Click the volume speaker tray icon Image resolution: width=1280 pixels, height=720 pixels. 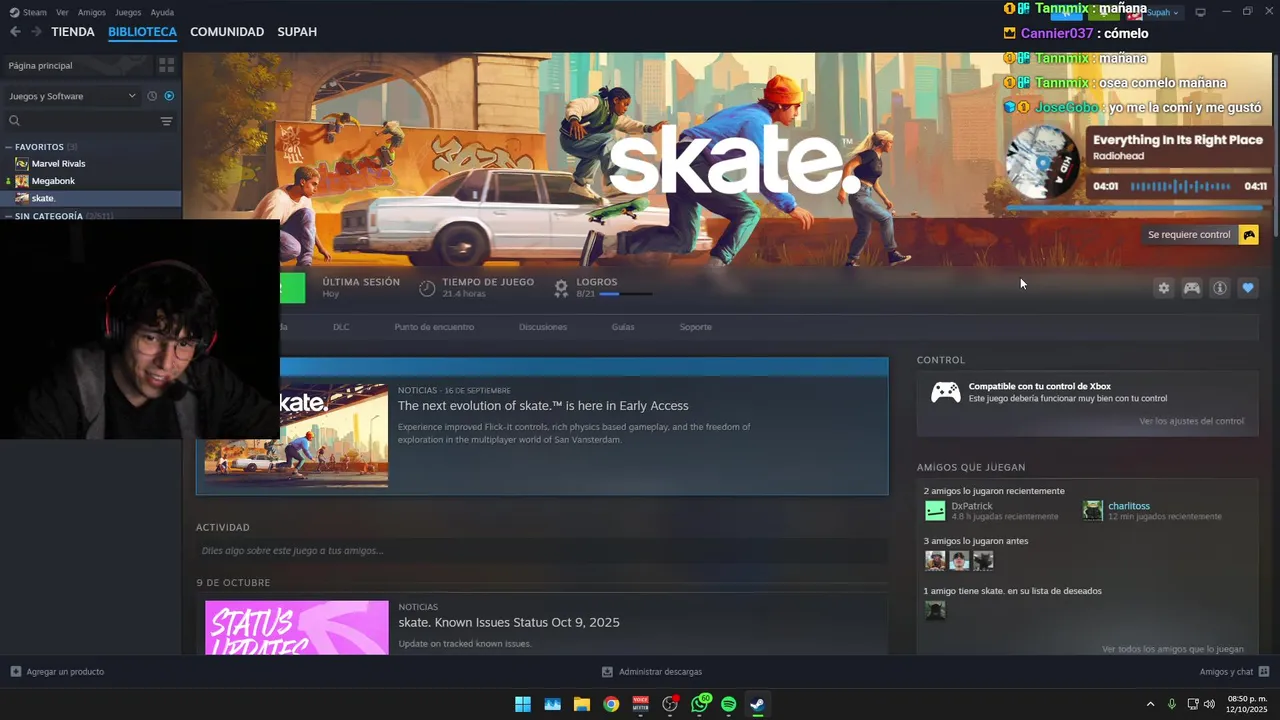click(x=1209, y=704)
